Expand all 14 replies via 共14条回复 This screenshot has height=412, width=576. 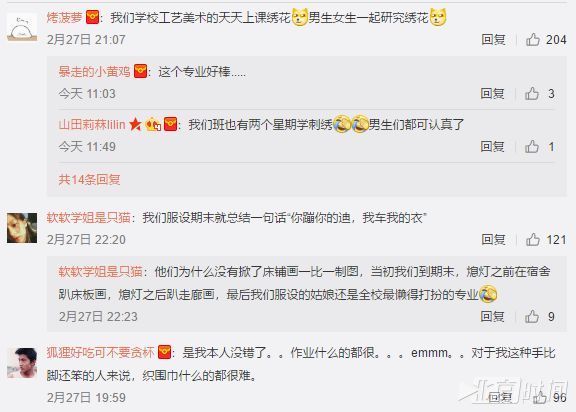(89, 180)
